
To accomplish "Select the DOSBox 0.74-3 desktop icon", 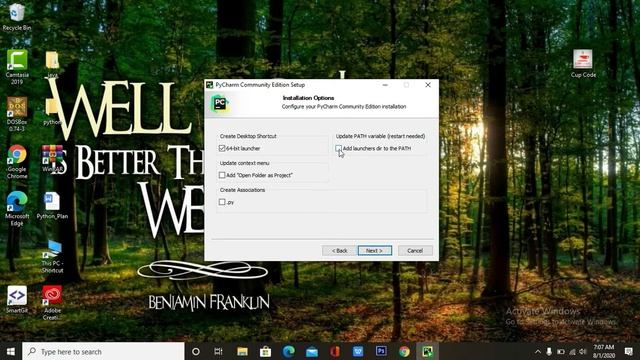I will click(17, 114).
